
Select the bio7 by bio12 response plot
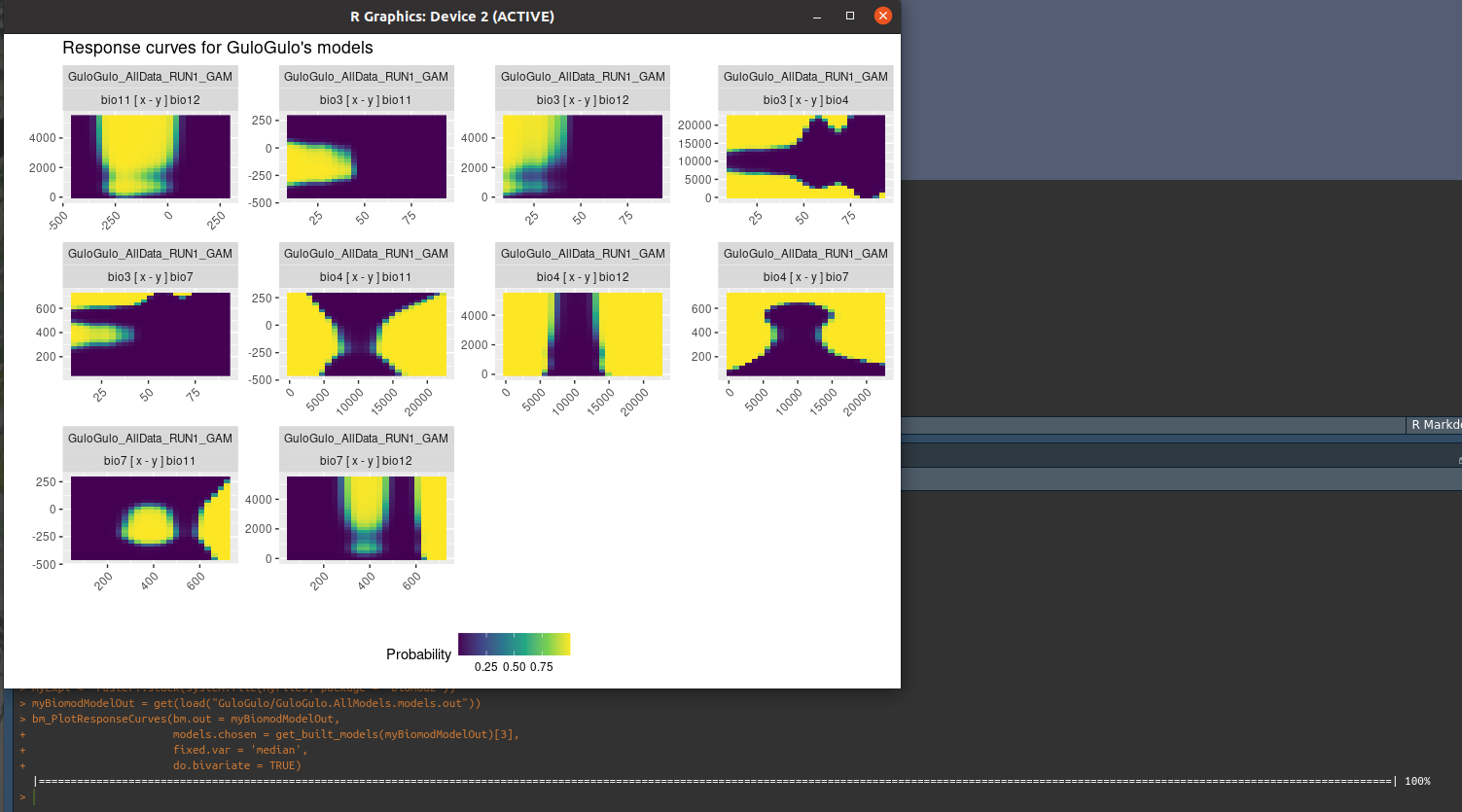(366, 517)
